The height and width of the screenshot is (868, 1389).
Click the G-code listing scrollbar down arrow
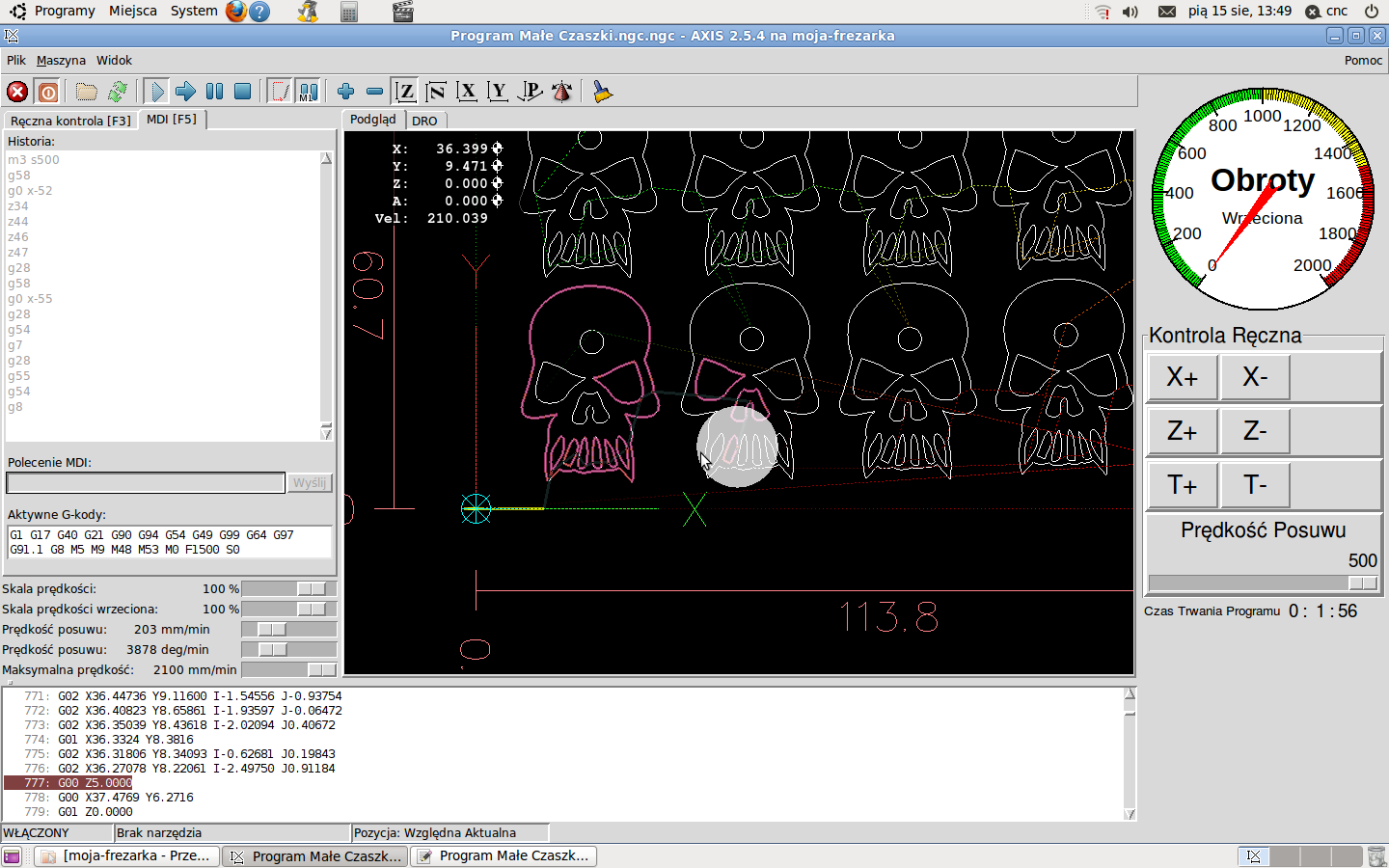click(x=1130, y=814)
